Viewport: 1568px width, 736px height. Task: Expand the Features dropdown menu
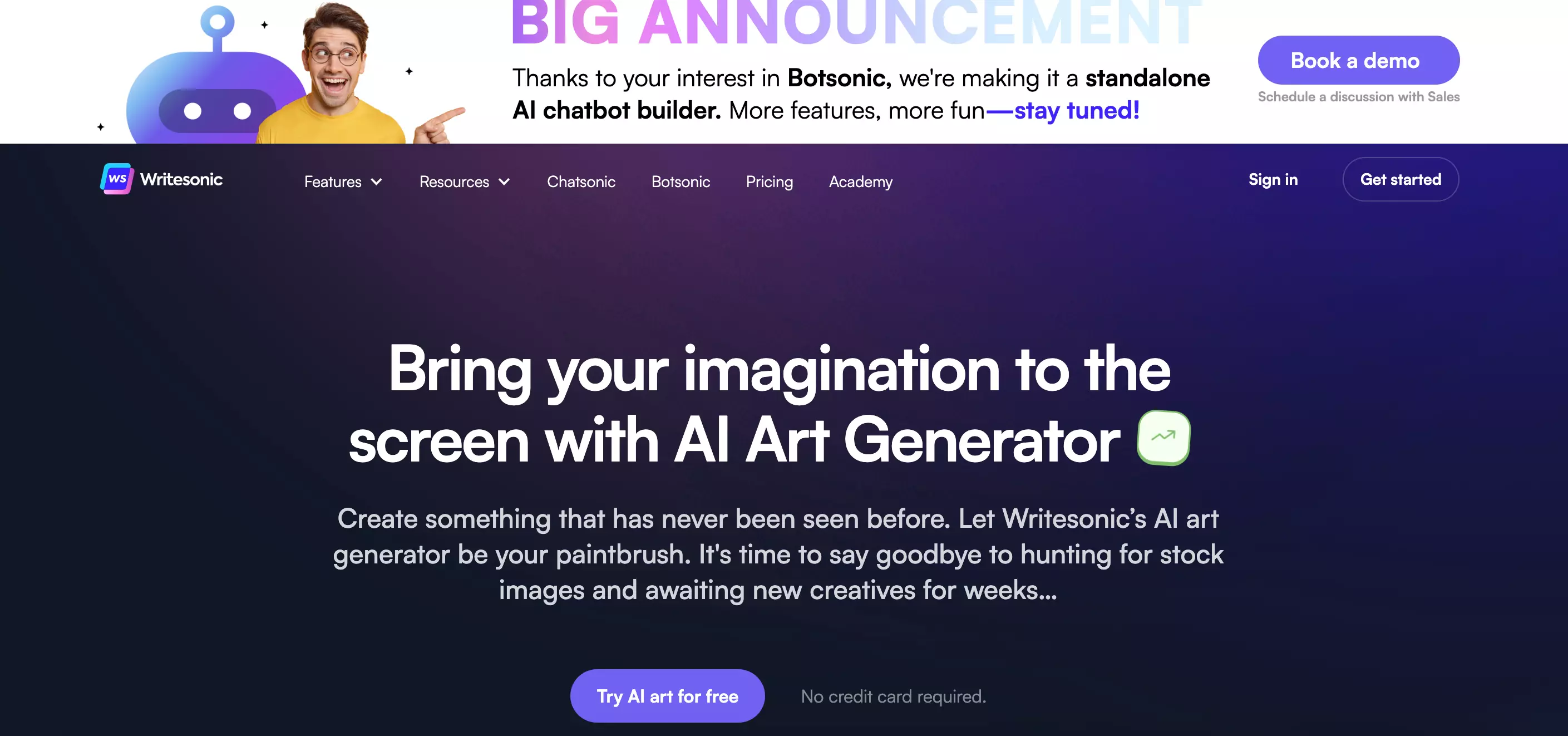[344, 181]
